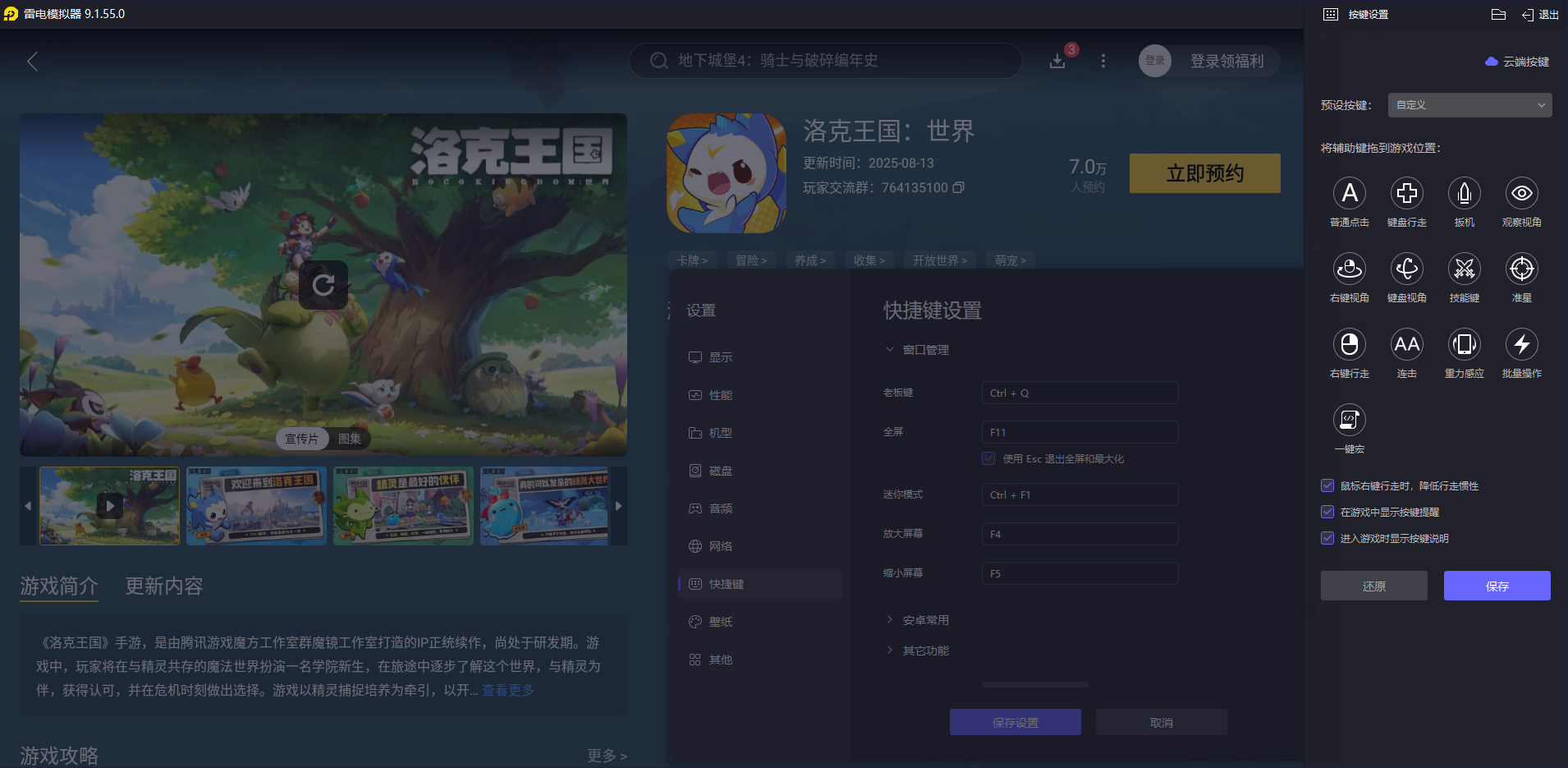Click the 放大屏幕 shortcut field F4

[1080, 534]
